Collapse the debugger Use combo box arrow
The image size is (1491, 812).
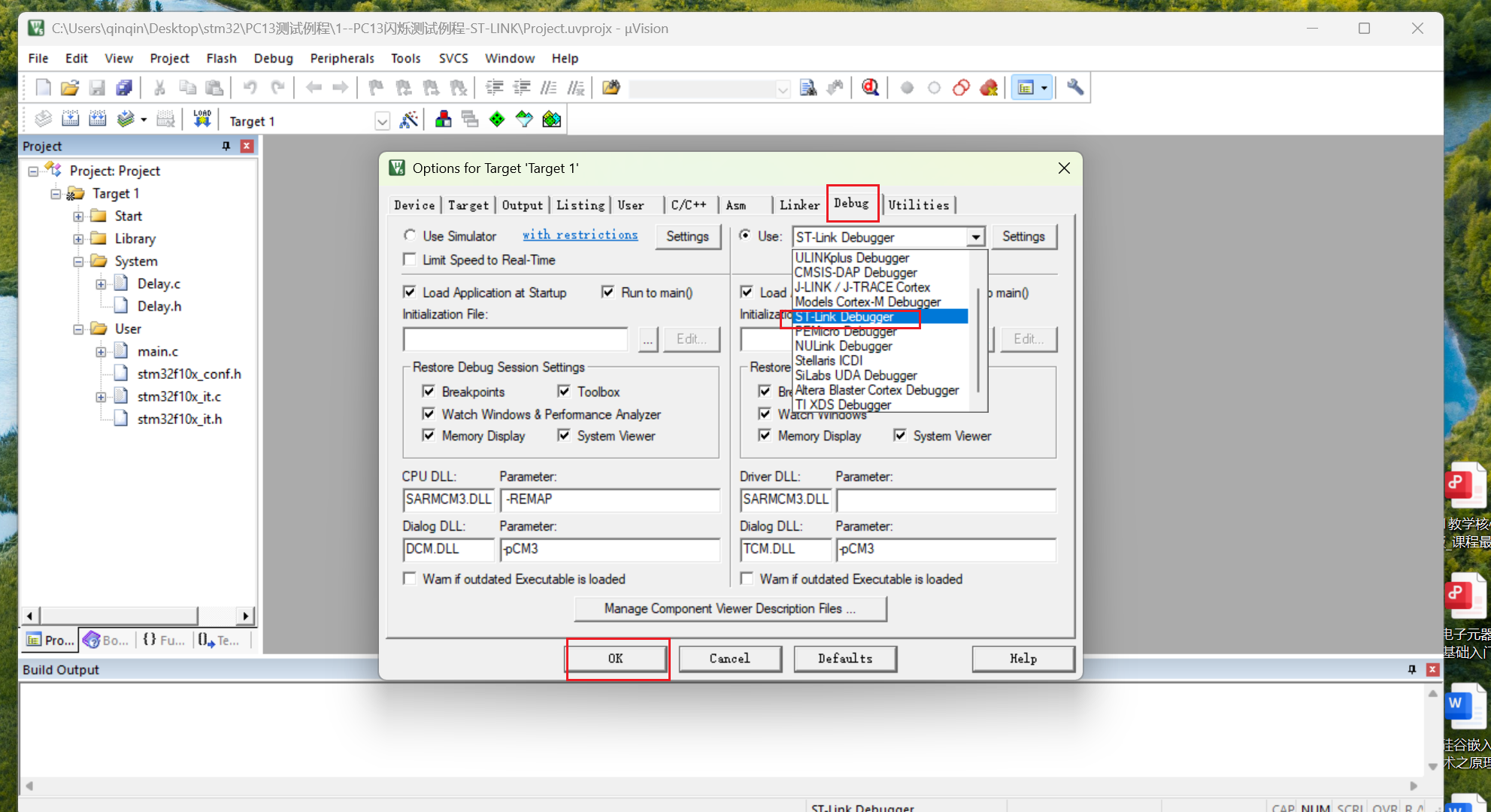(975, 237)
